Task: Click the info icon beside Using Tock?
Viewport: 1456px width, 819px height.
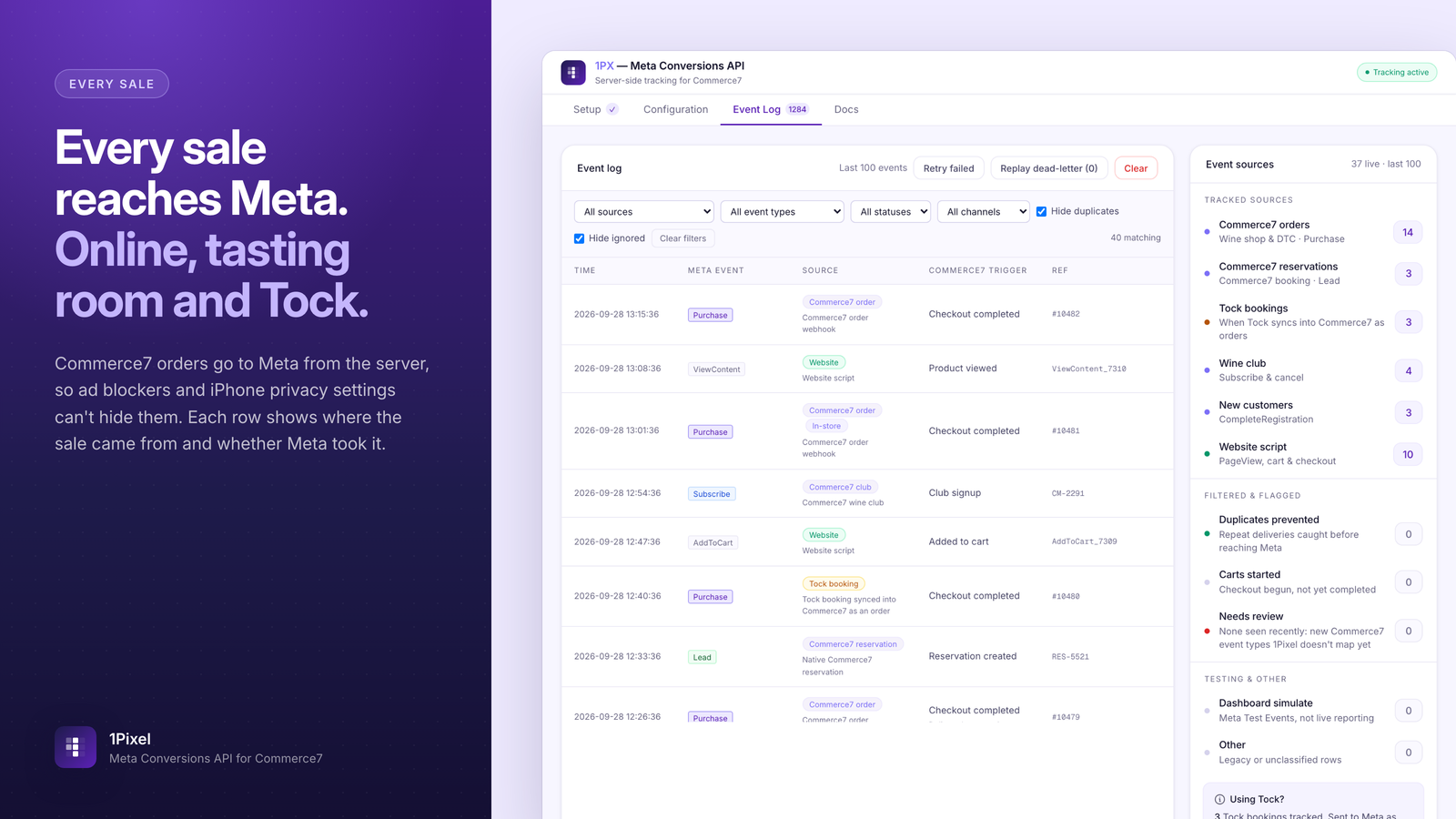Action: click(1219, 799)
